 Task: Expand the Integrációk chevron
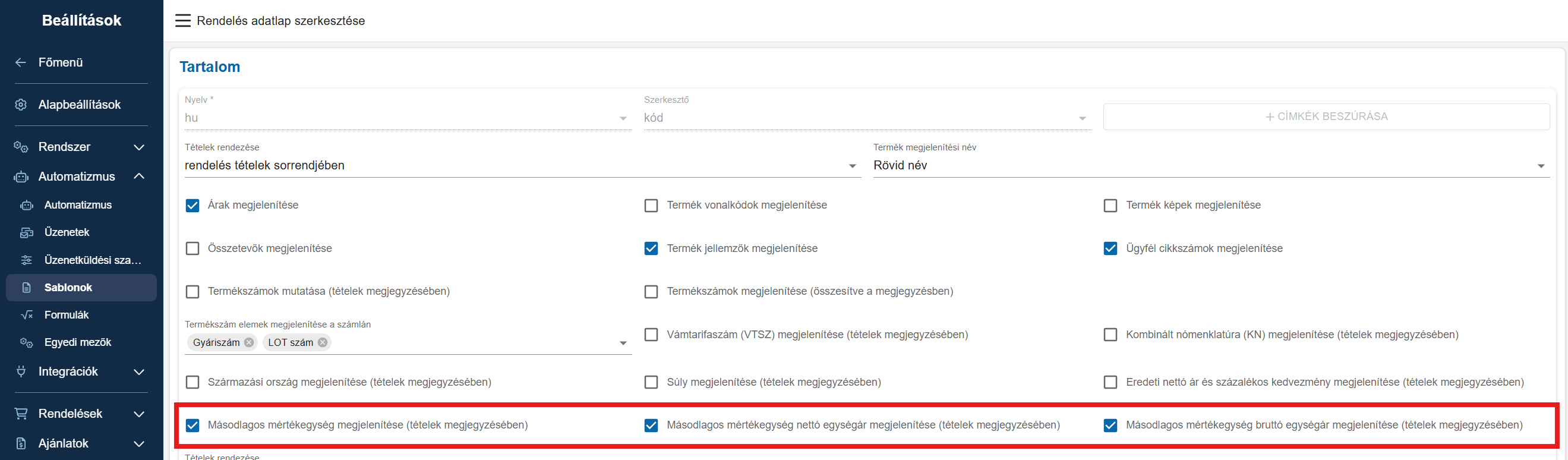(x=139, y=372)
